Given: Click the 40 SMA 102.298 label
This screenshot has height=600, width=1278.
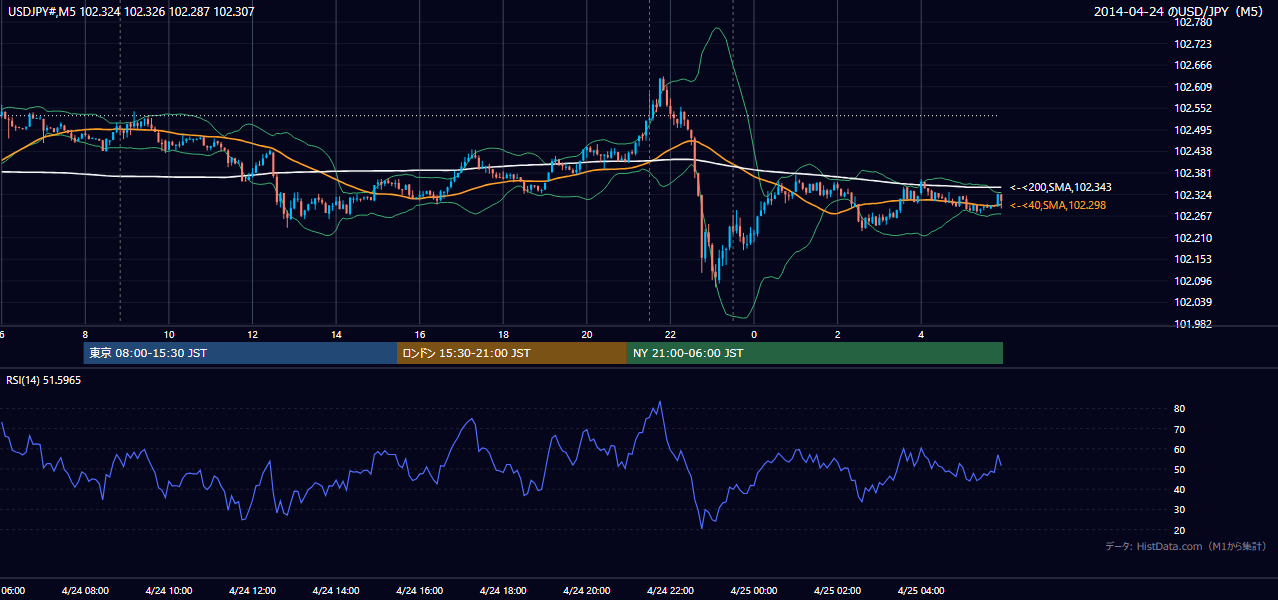Looking at the screenshot, I should (x=1057, y=205).
